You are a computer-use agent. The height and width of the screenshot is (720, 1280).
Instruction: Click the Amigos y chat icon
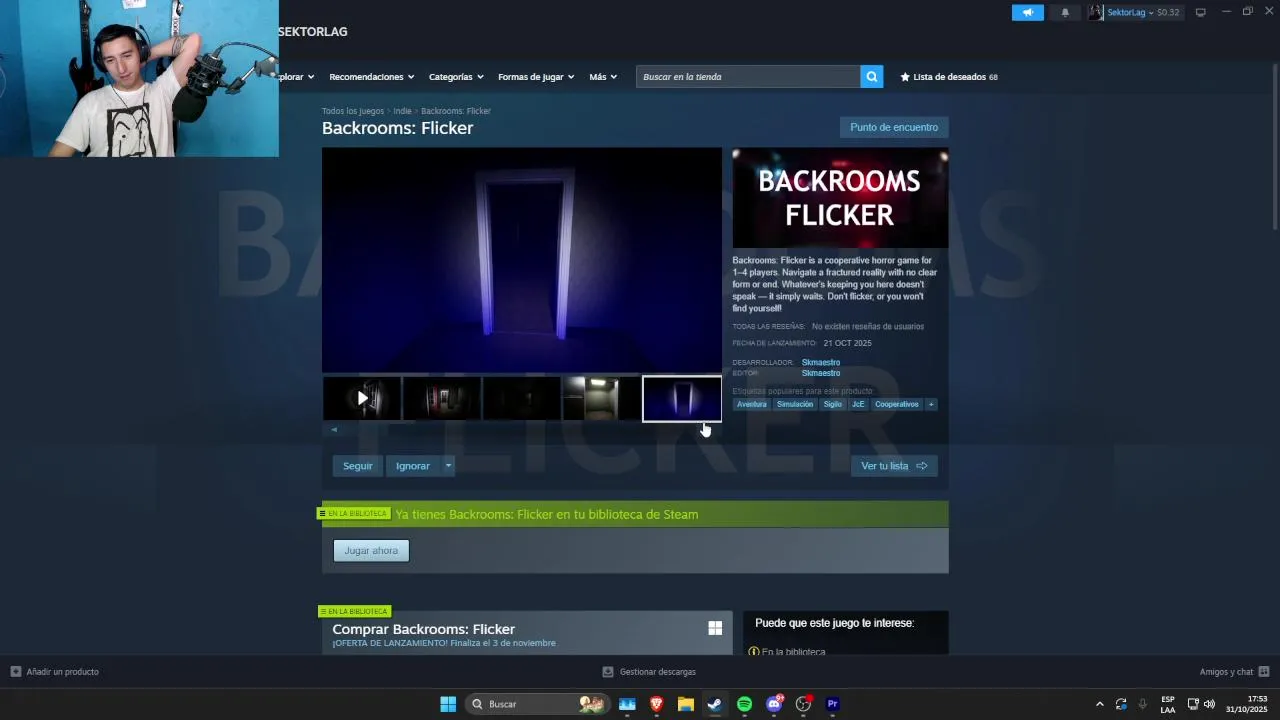point(1264,672)
